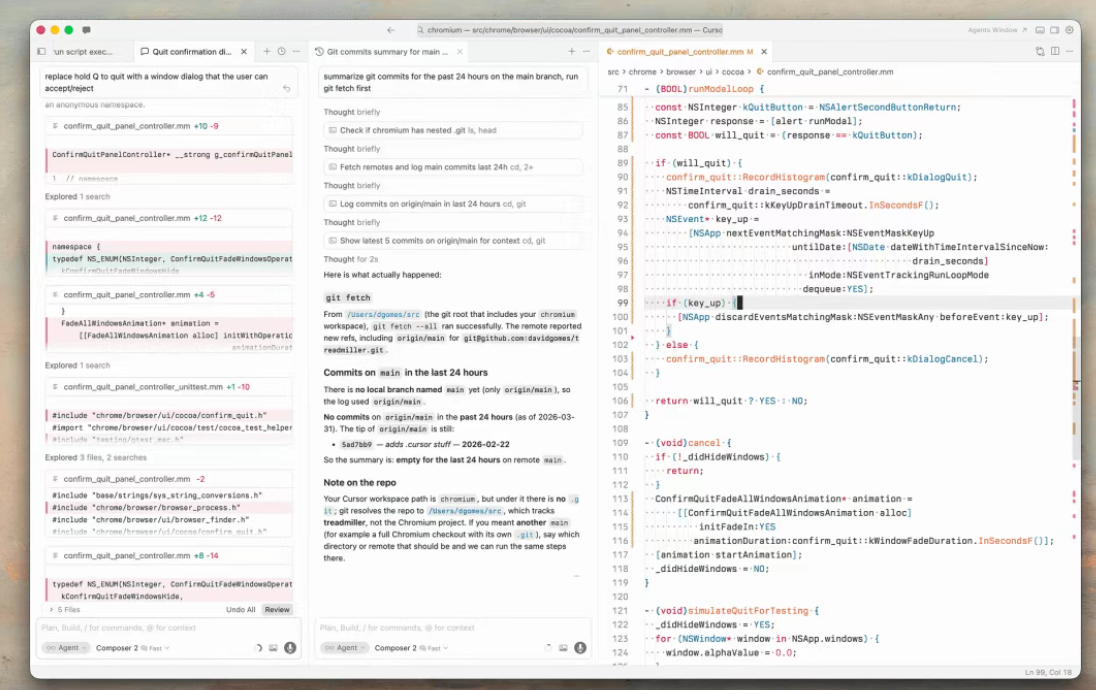Toggle the left sidebar panel icon
This screenshot has height=690, width=1096.
click(x=41, y=51)
